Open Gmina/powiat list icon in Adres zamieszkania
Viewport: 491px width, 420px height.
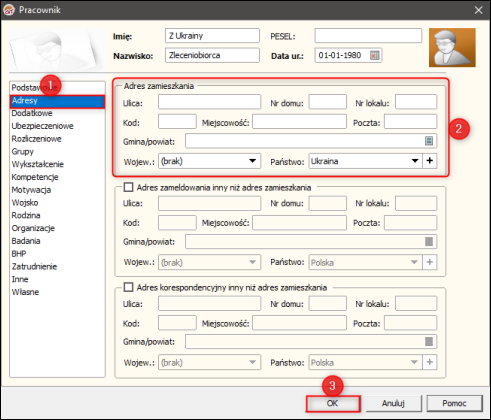[429, 141]
